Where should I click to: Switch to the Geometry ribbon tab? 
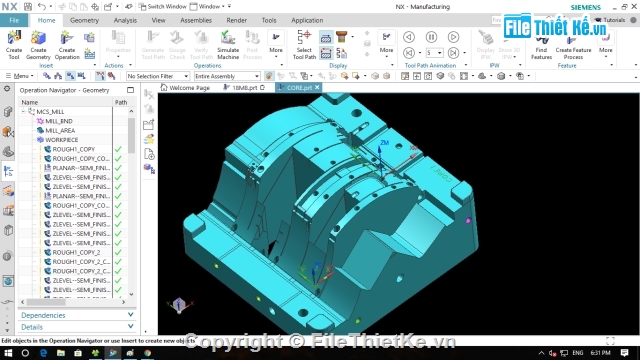pos(84,20)
